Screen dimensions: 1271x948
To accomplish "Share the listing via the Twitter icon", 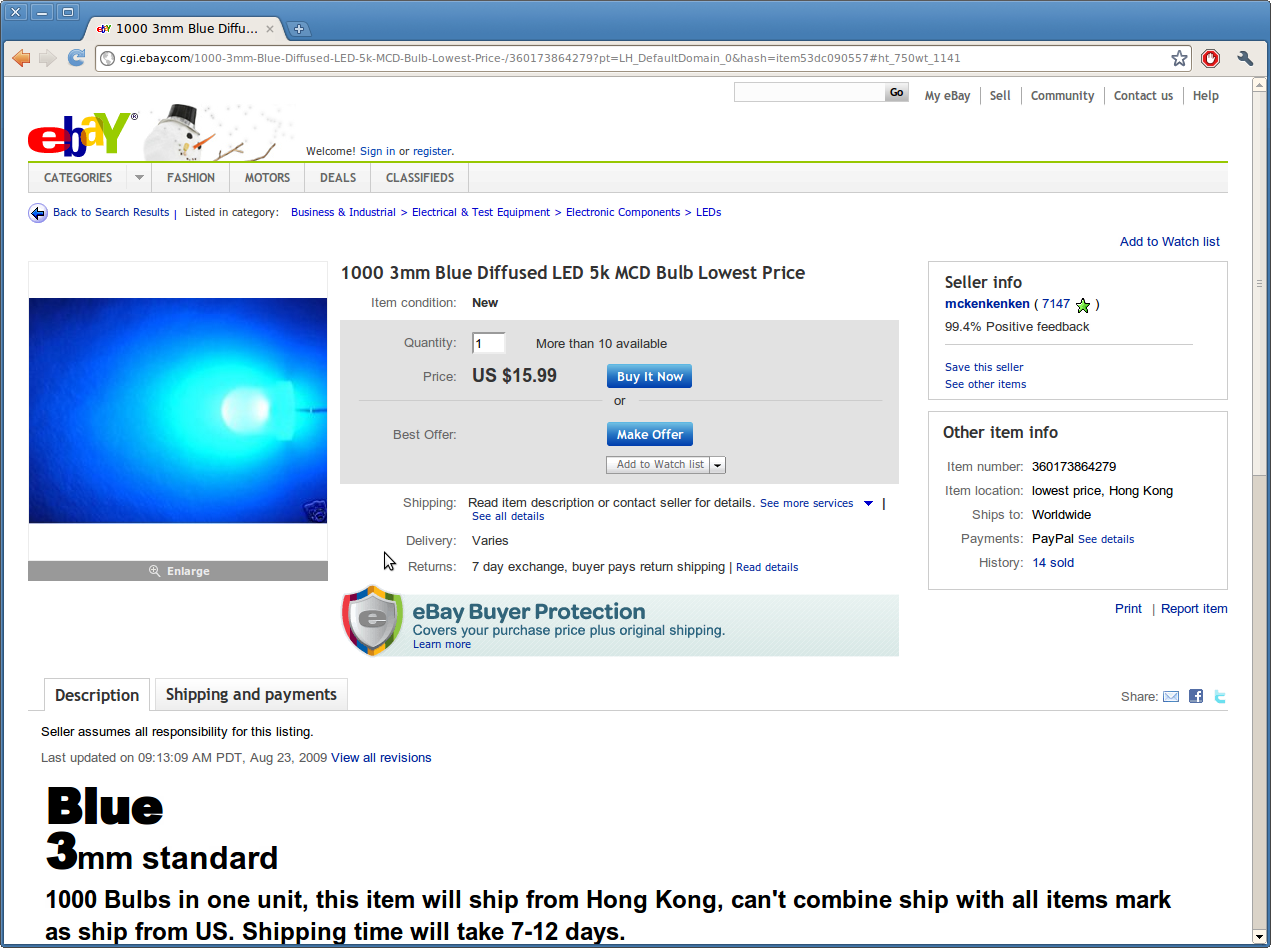I will coord(1220,696).
